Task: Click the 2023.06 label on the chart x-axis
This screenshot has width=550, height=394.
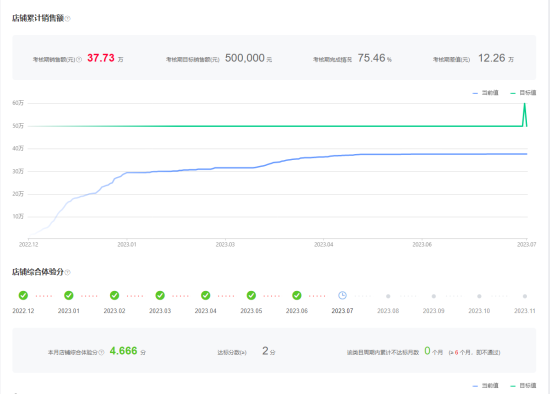Action: 422,245
